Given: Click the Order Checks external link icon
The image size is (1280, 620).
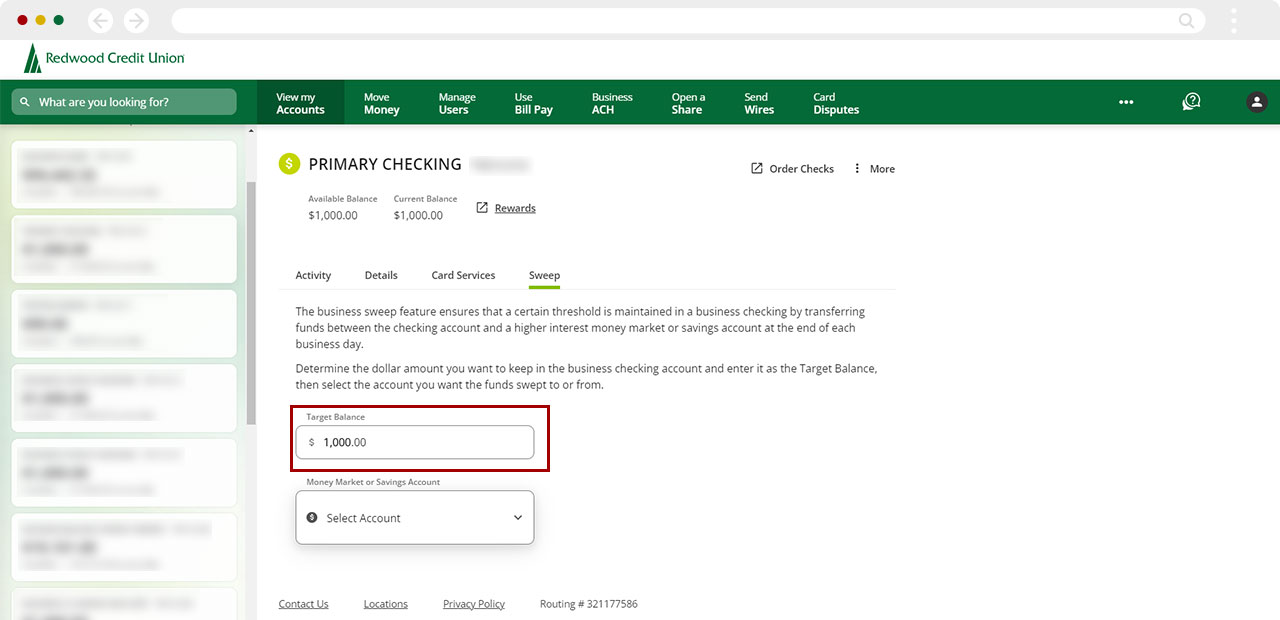Looking at the screenshot, I should click(757, 168).
